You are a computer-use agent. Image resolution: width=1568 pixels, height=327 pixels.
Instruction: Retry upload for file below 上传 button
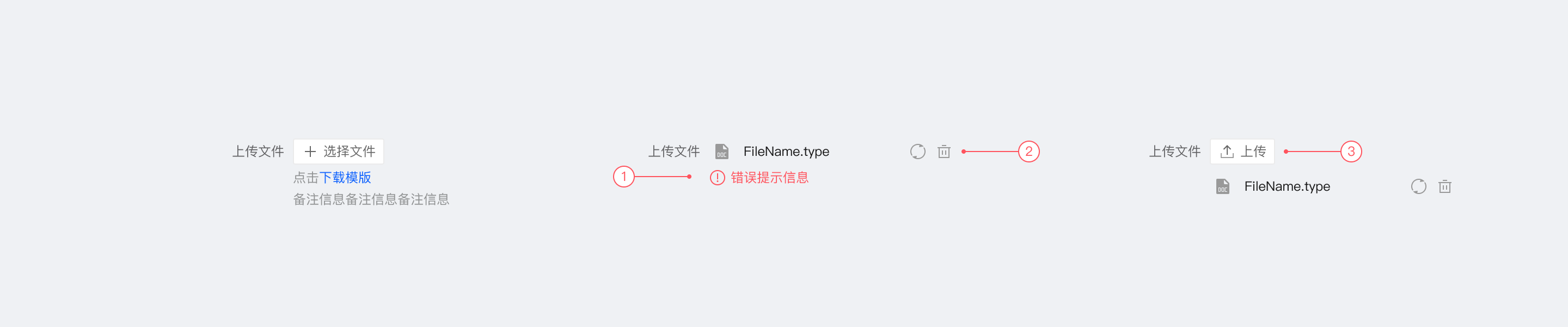[1418, 186]
